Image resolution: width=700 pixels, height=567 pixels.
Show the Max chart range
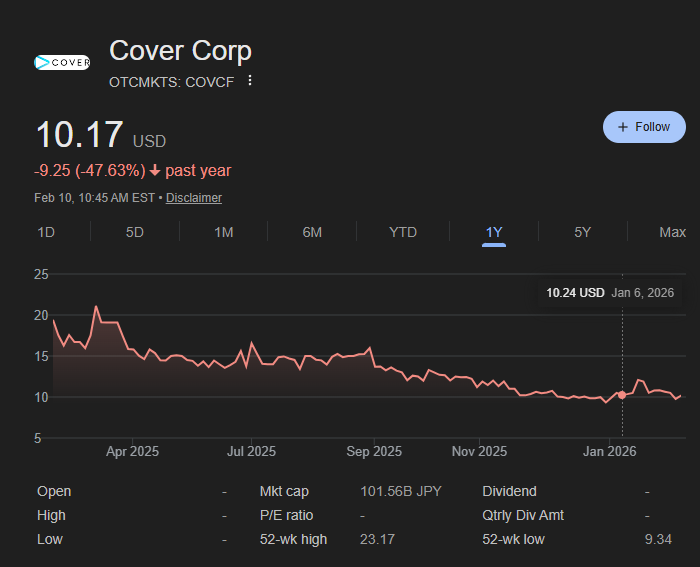tap(672, 232)
